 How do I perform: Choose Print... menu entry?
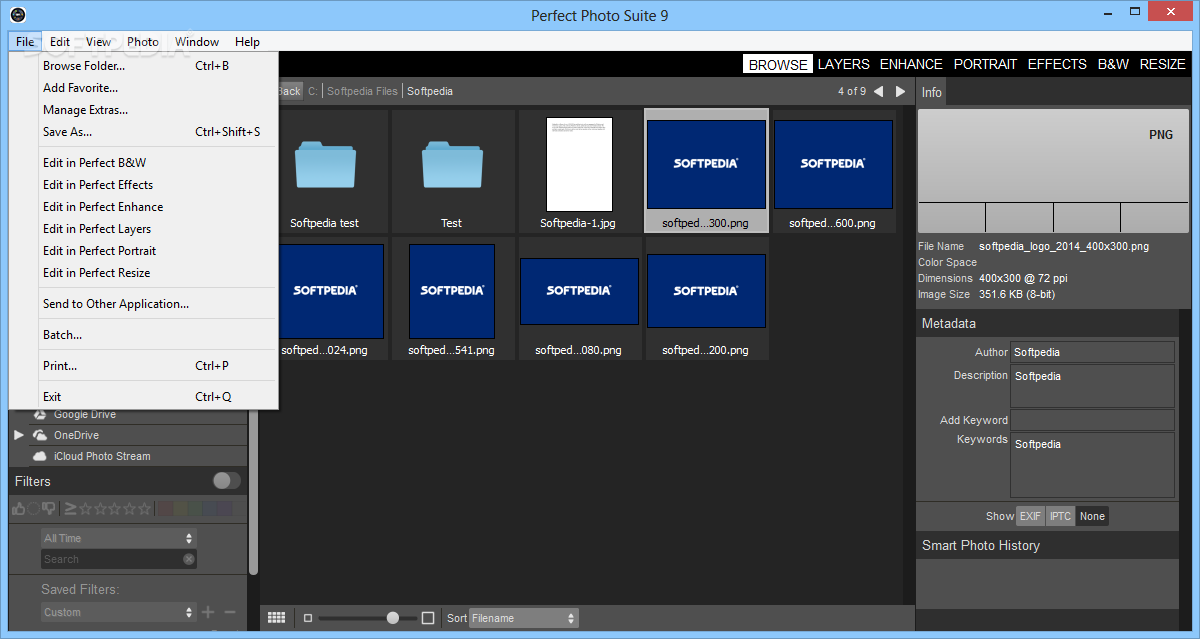(x=143, y=366)
